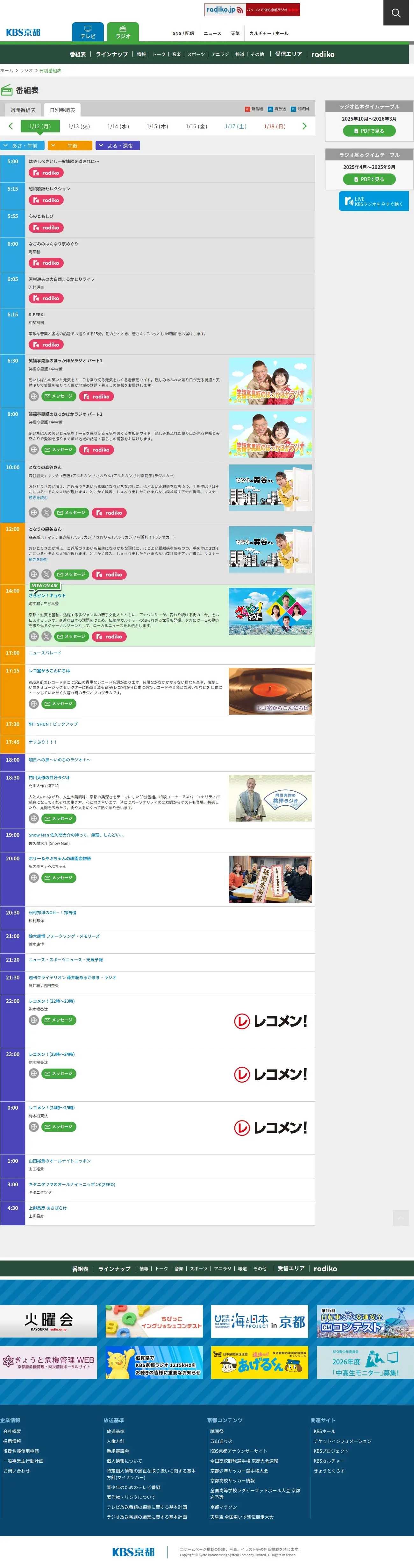Screen dimensions: 414x1568
Task: Open 上柳昌彦 あさぼらけ program link
Action: 47,1208
